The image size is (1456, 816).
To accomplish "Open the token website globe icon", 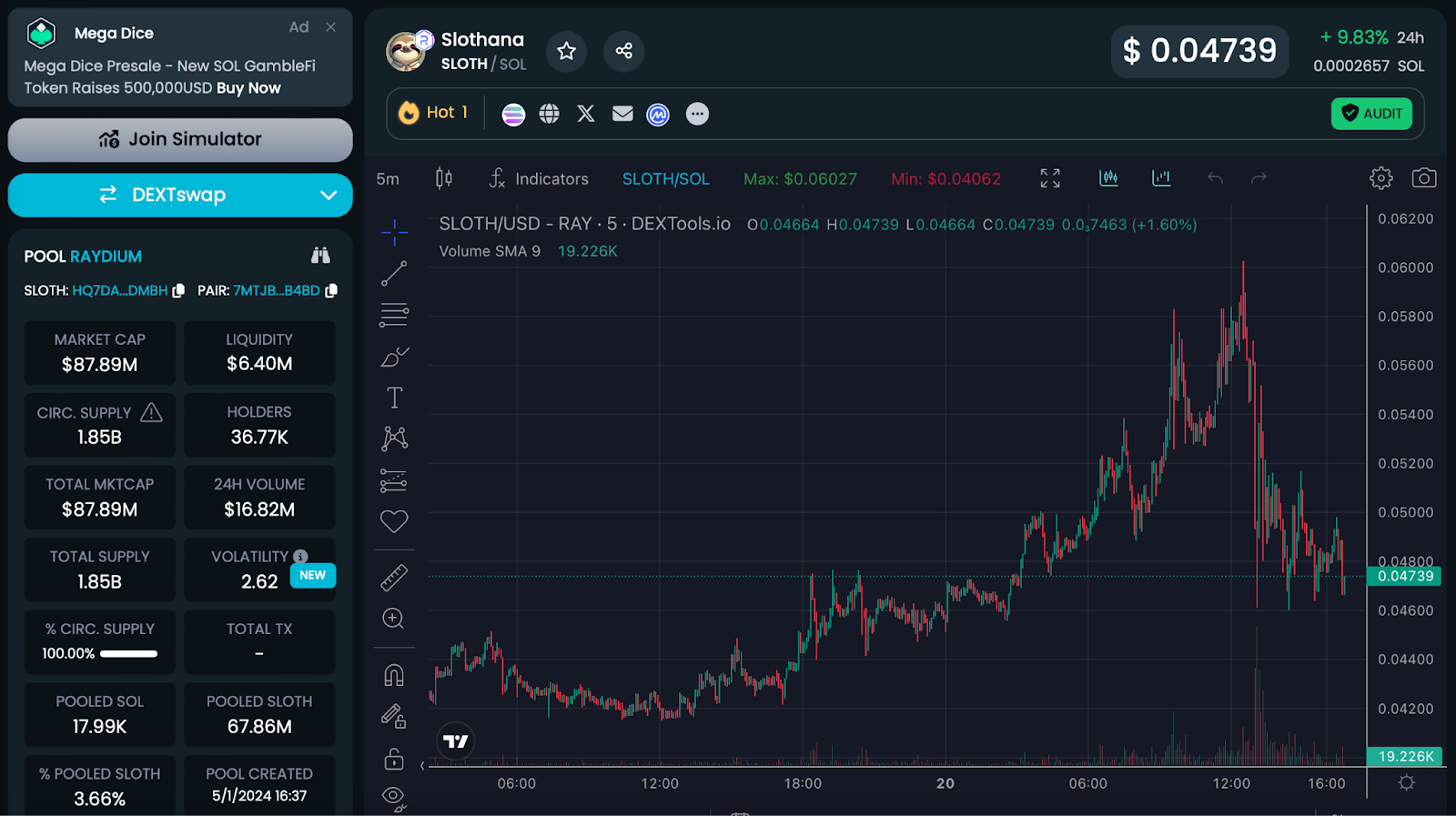I will point(549,114).
